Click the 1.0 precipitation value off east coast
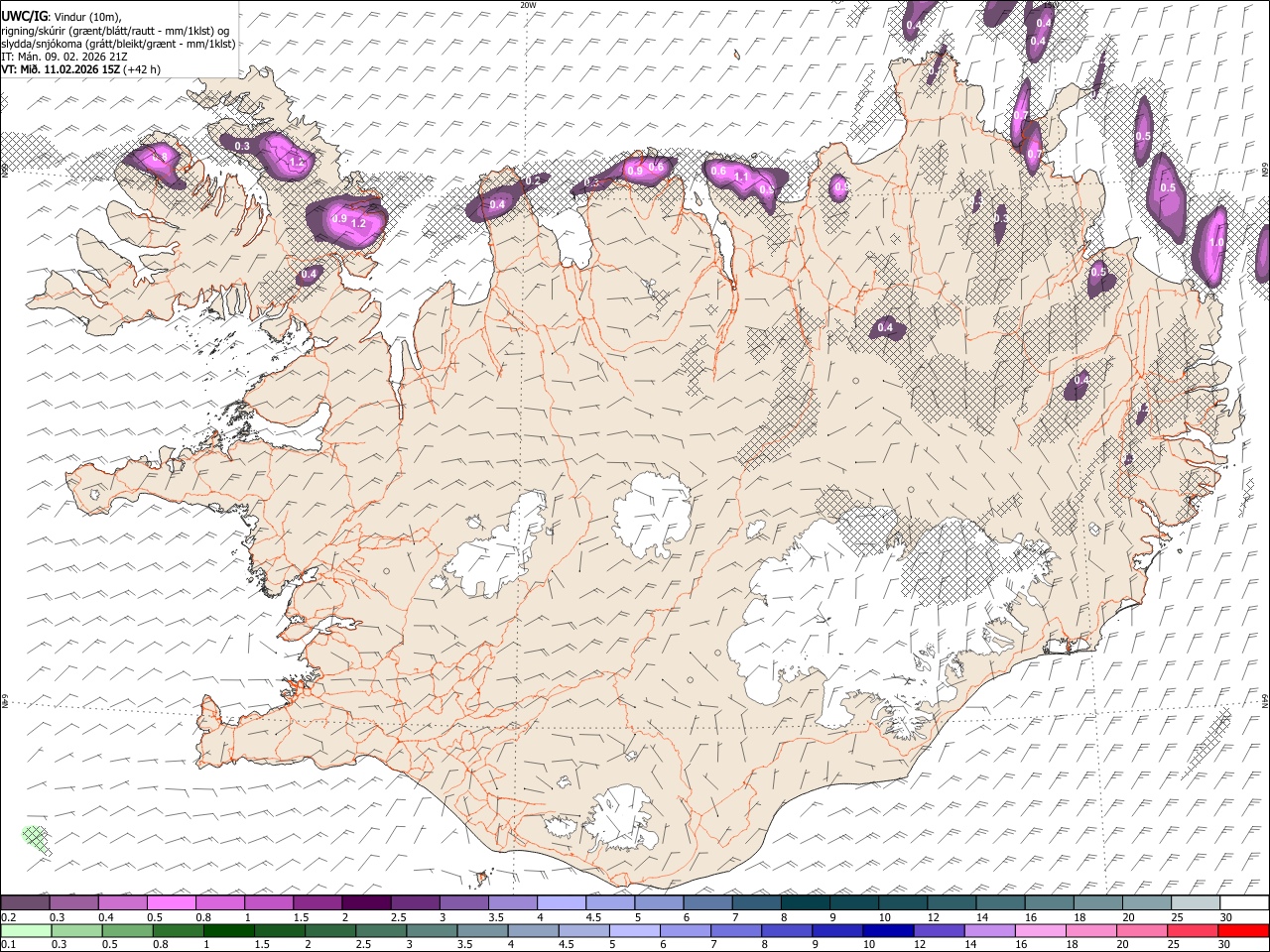 point(1216,242)
